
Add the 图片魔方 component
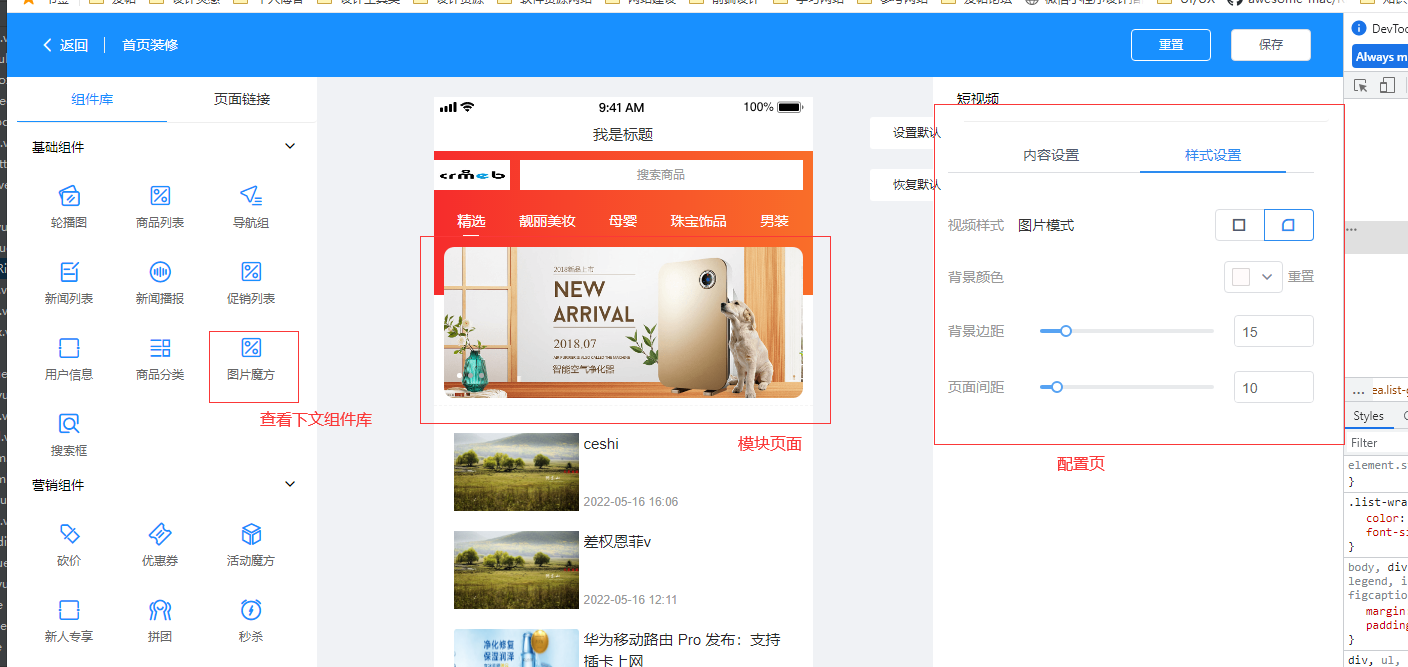click(251, 358)
